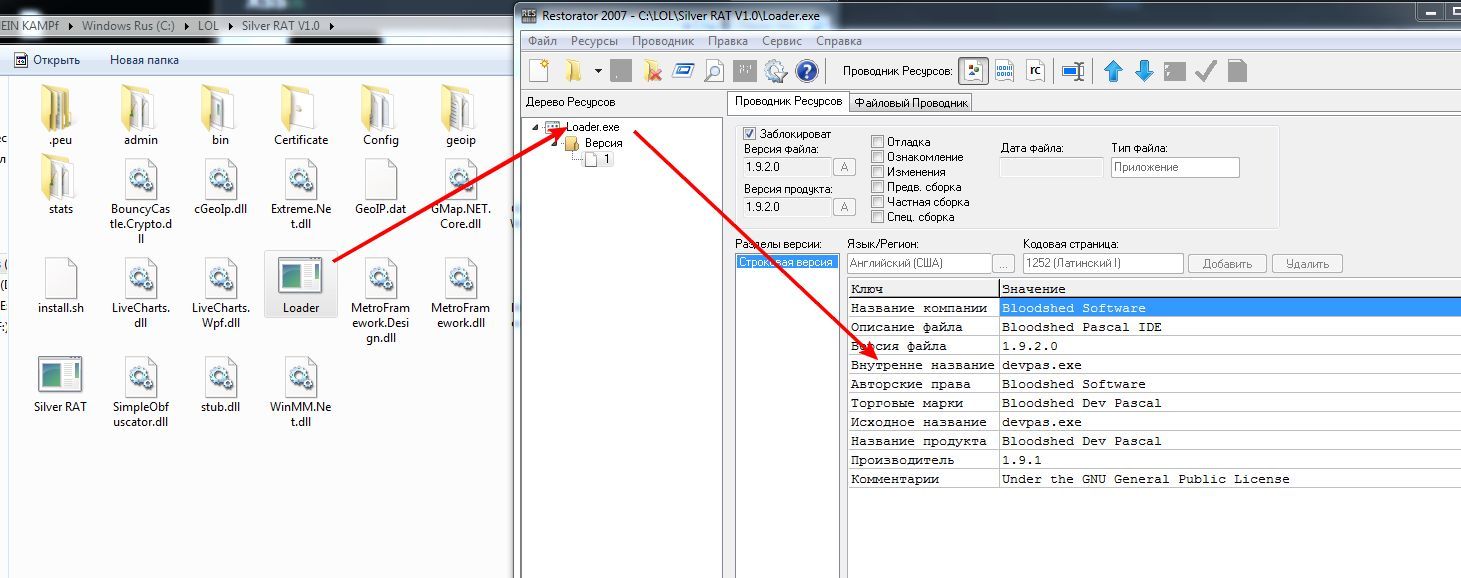This screenshot has height=578, width=1461.
Task: Click the grey page icon after the checkmark
Action: [x=1237, y=71]
